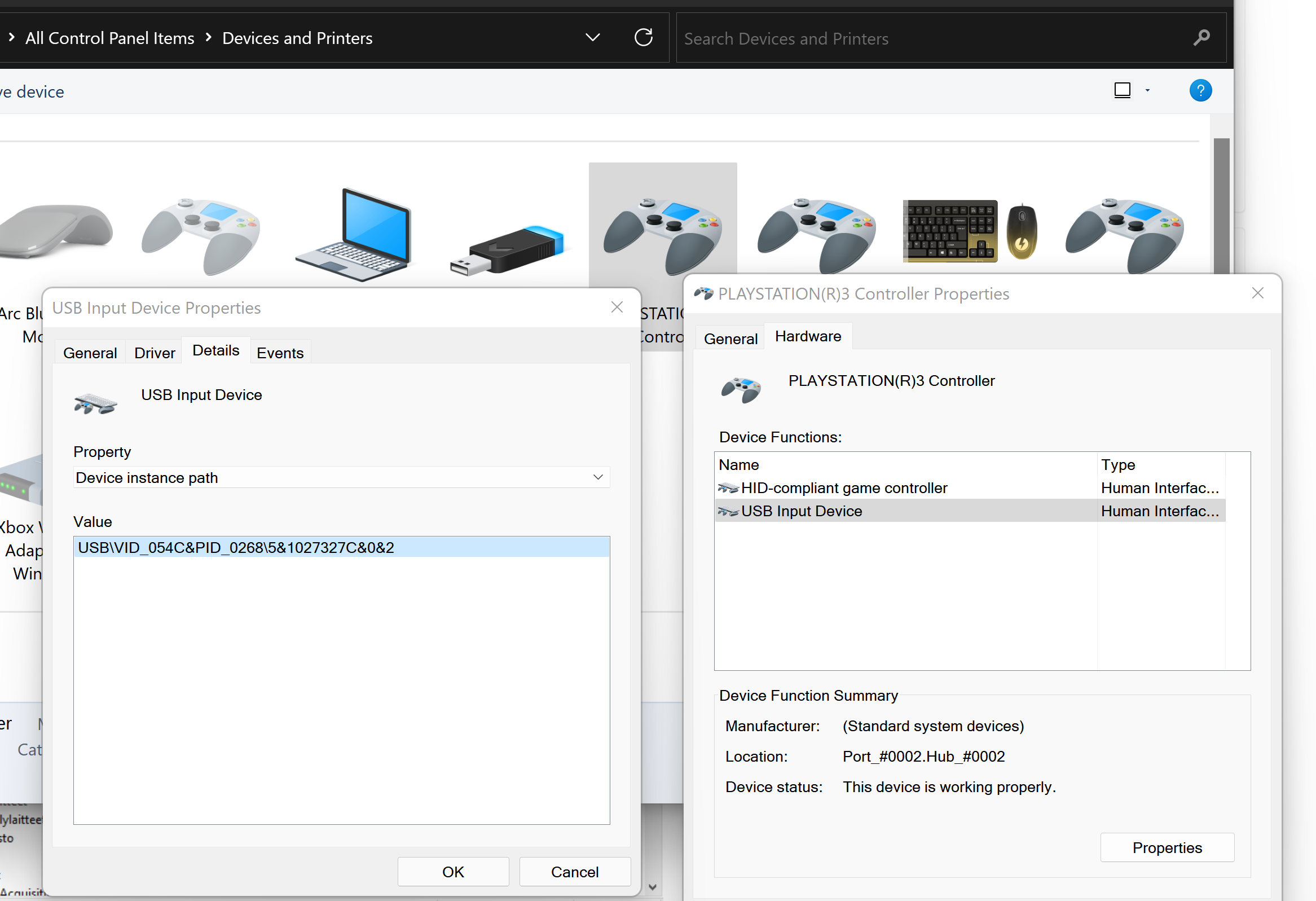Select the USB\VID_054C&PID_0268 value row
This screenshot has height=901, width=1316.
click(341, 547)
